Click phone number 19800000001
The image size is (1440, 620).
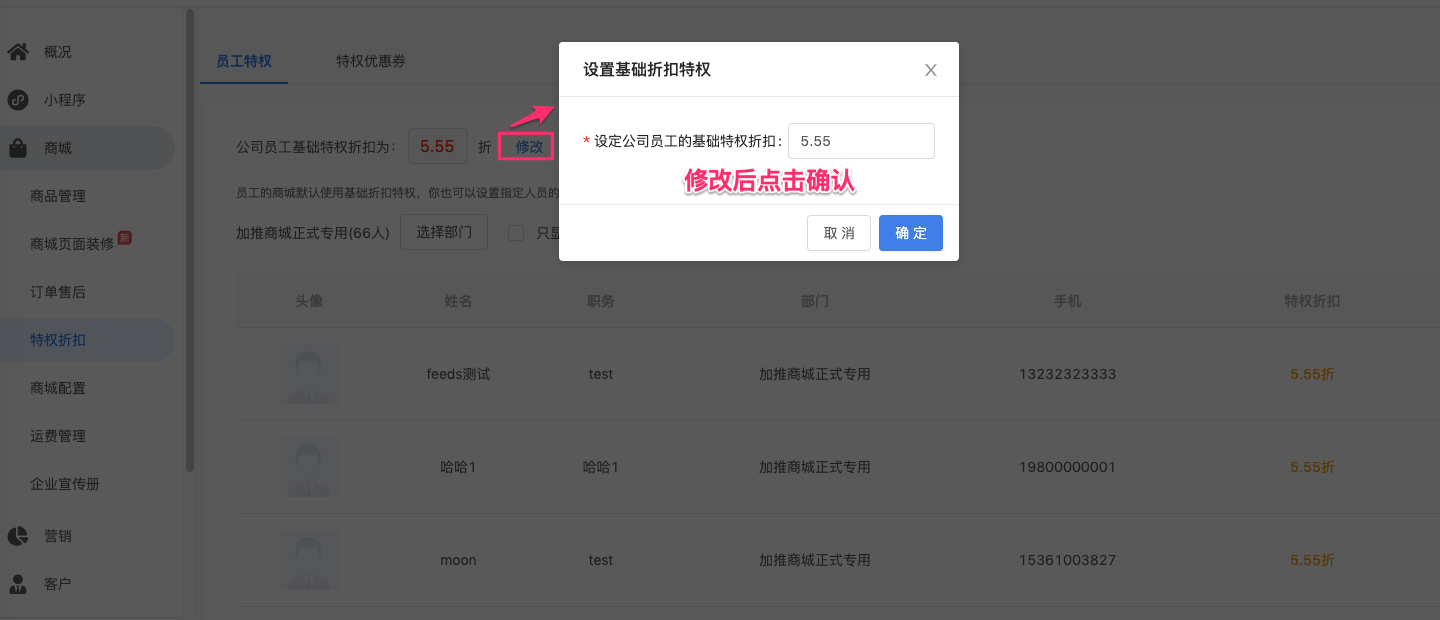click(1067, 467)
